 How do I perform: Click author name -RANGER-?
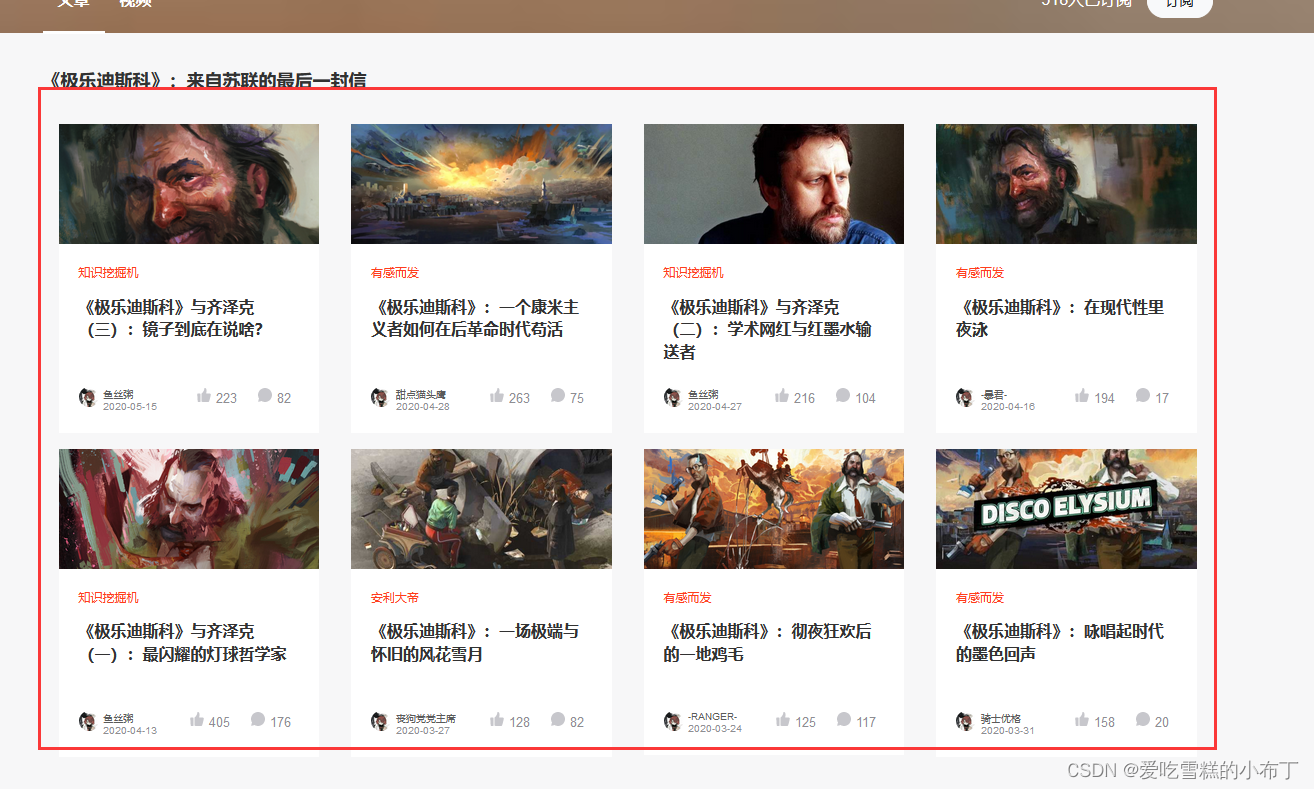point(712,717)
